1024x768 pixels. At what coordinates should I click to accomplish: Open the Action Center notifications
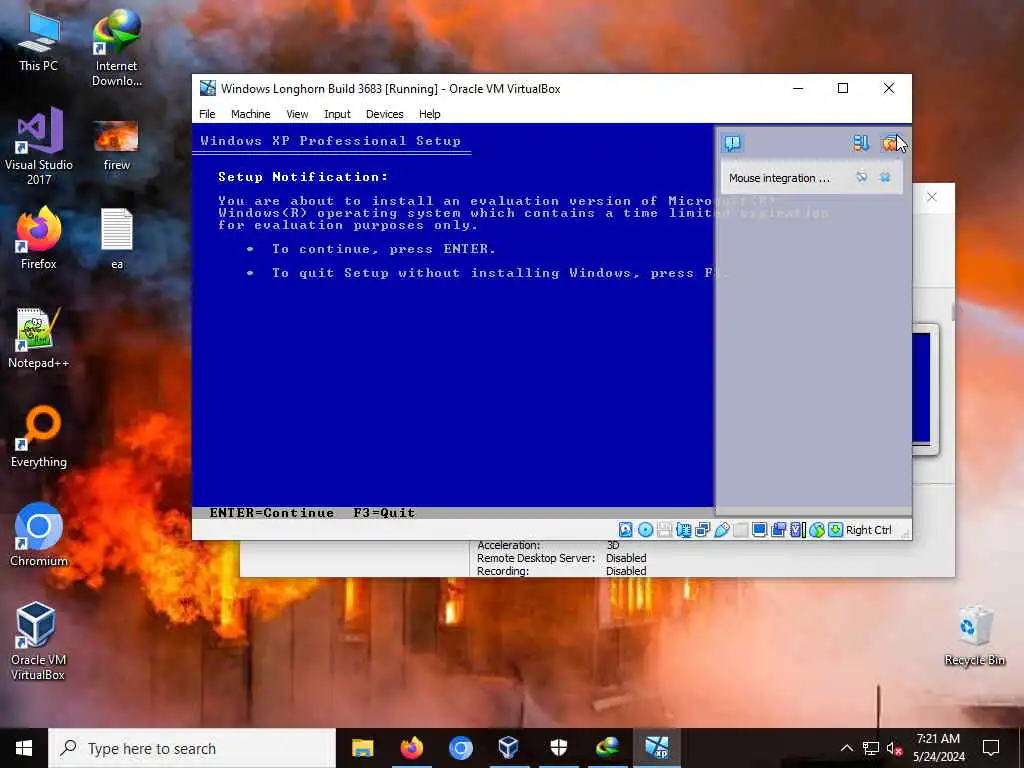point(991,748)
